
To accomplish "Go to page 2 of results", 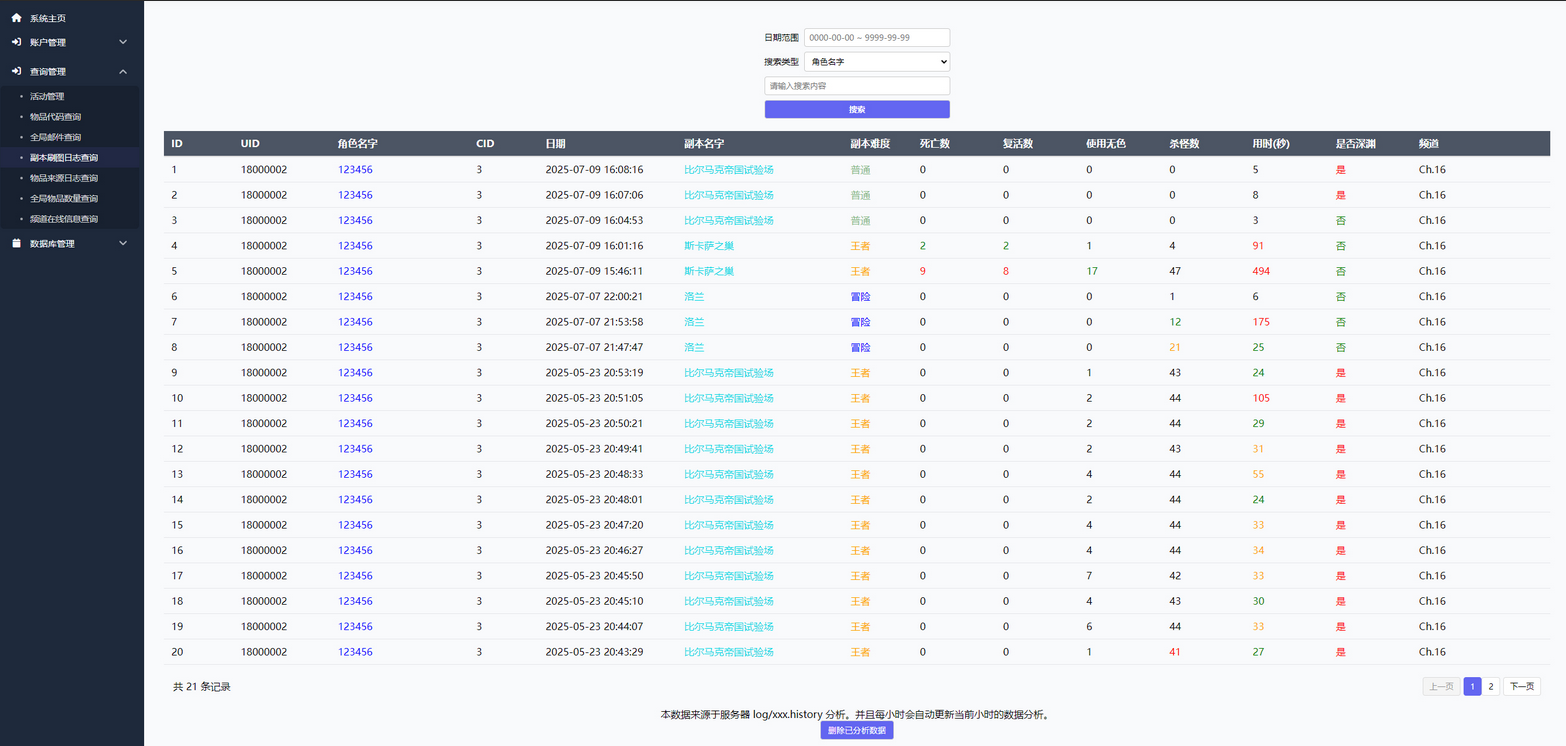I will click(1491, 687).
